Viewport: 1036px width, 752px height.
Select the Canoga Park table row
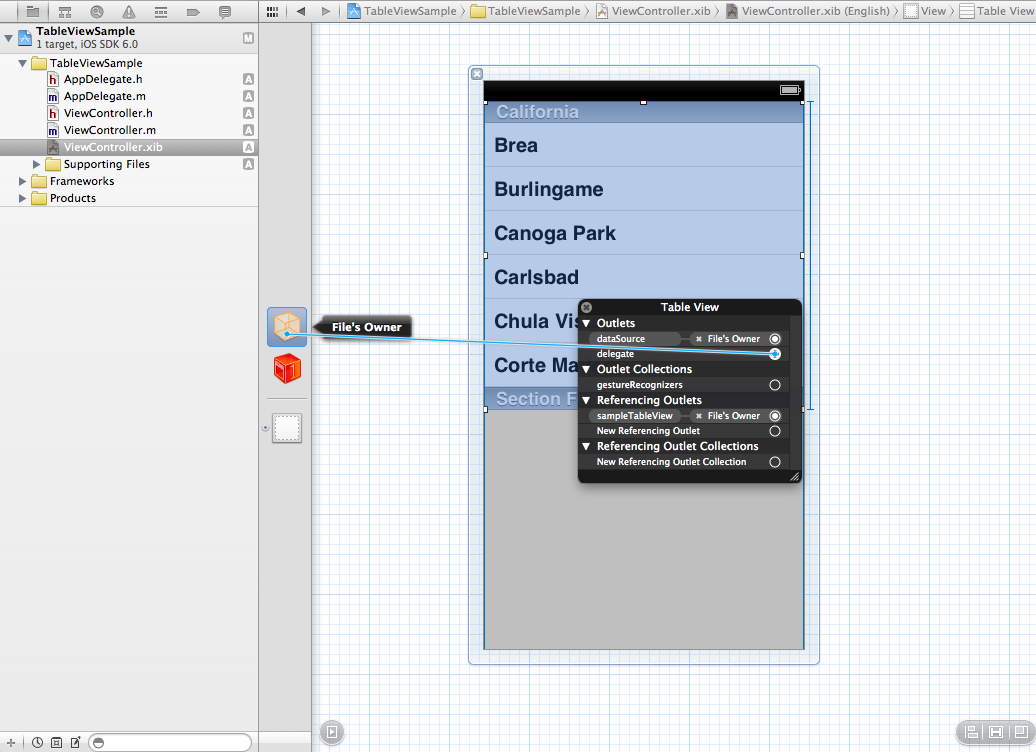click(644, 233)
